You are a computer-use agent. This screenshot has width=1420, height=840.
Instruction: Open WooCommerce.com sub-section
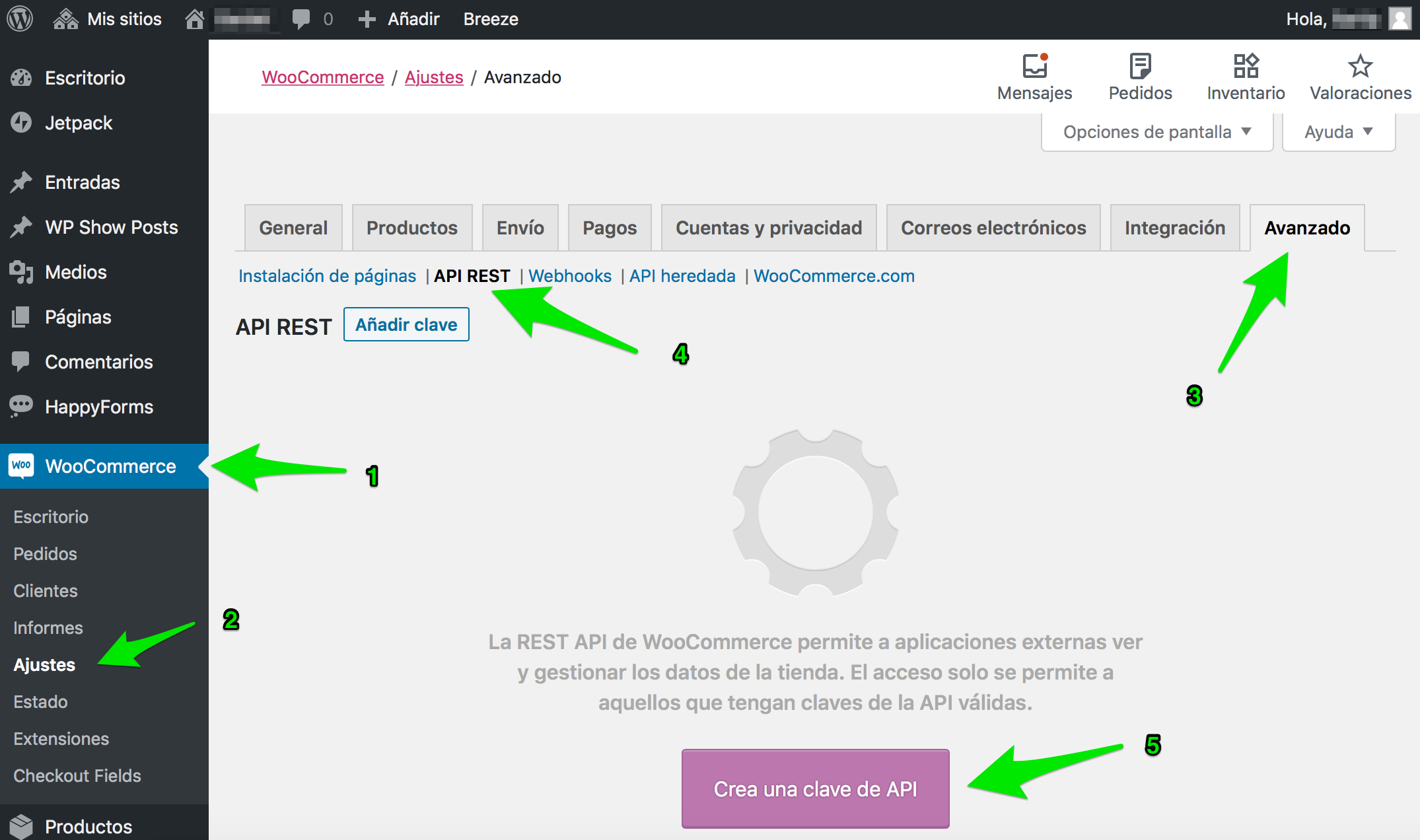pyautogui.click(x=834, y=276)
